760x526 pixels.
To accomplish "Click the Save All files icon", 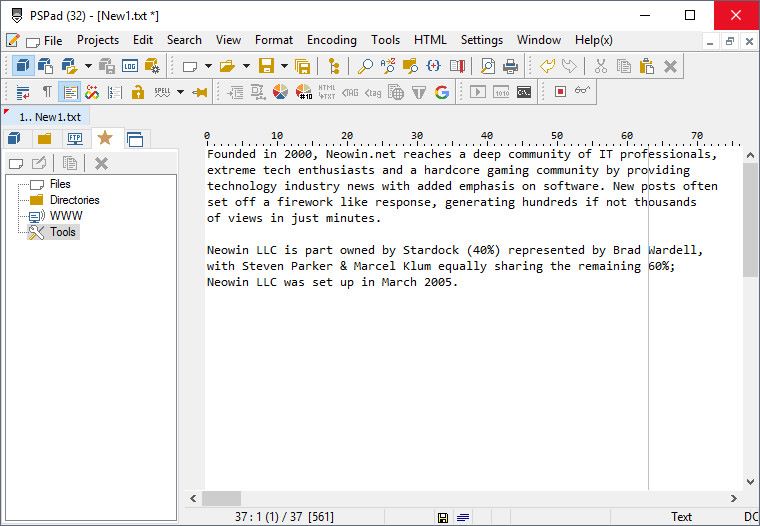I will click(302, 66).
